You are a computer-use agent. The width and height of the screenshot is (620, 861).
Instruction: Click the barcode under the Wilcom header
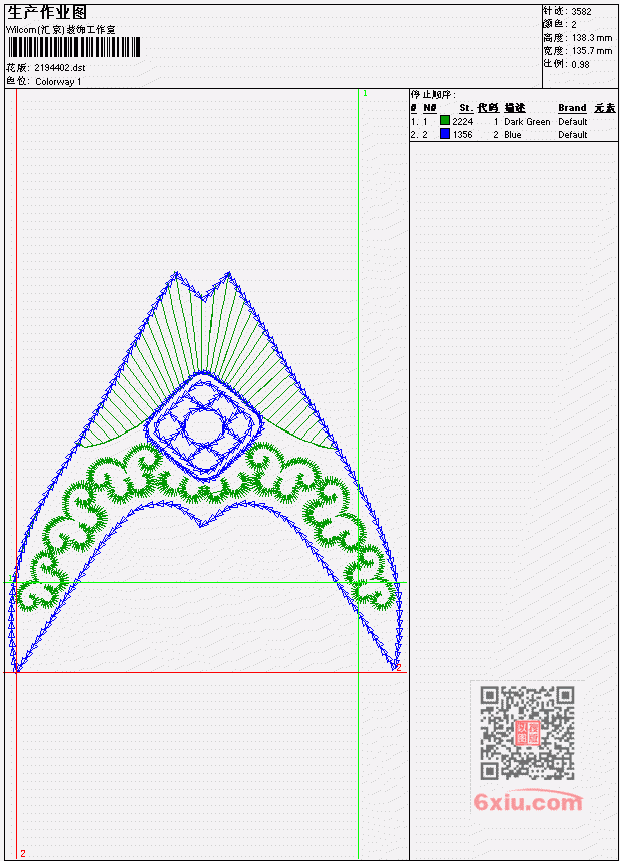coord(74,47)
